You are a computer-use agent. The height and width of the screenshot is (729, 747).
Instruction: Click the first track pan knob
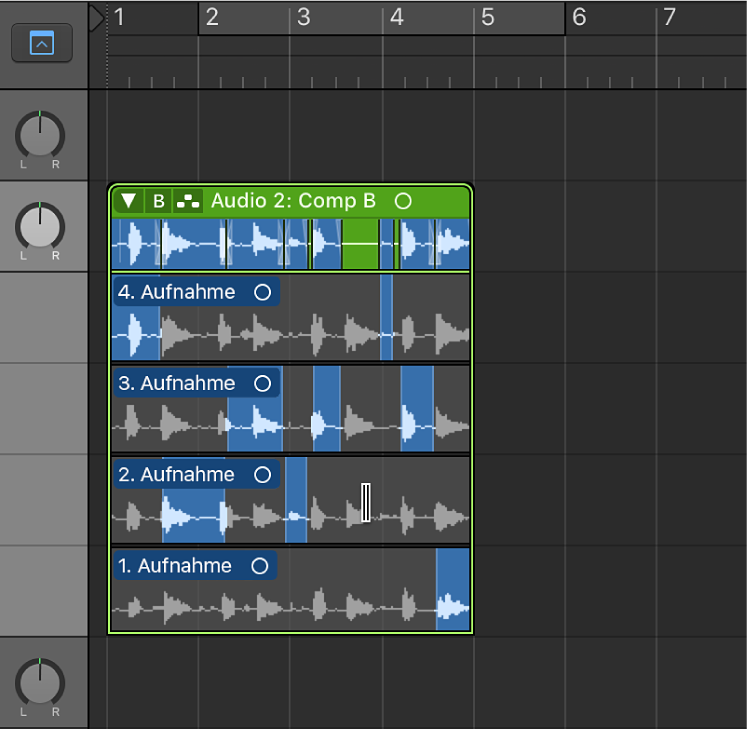click(40, 135)
